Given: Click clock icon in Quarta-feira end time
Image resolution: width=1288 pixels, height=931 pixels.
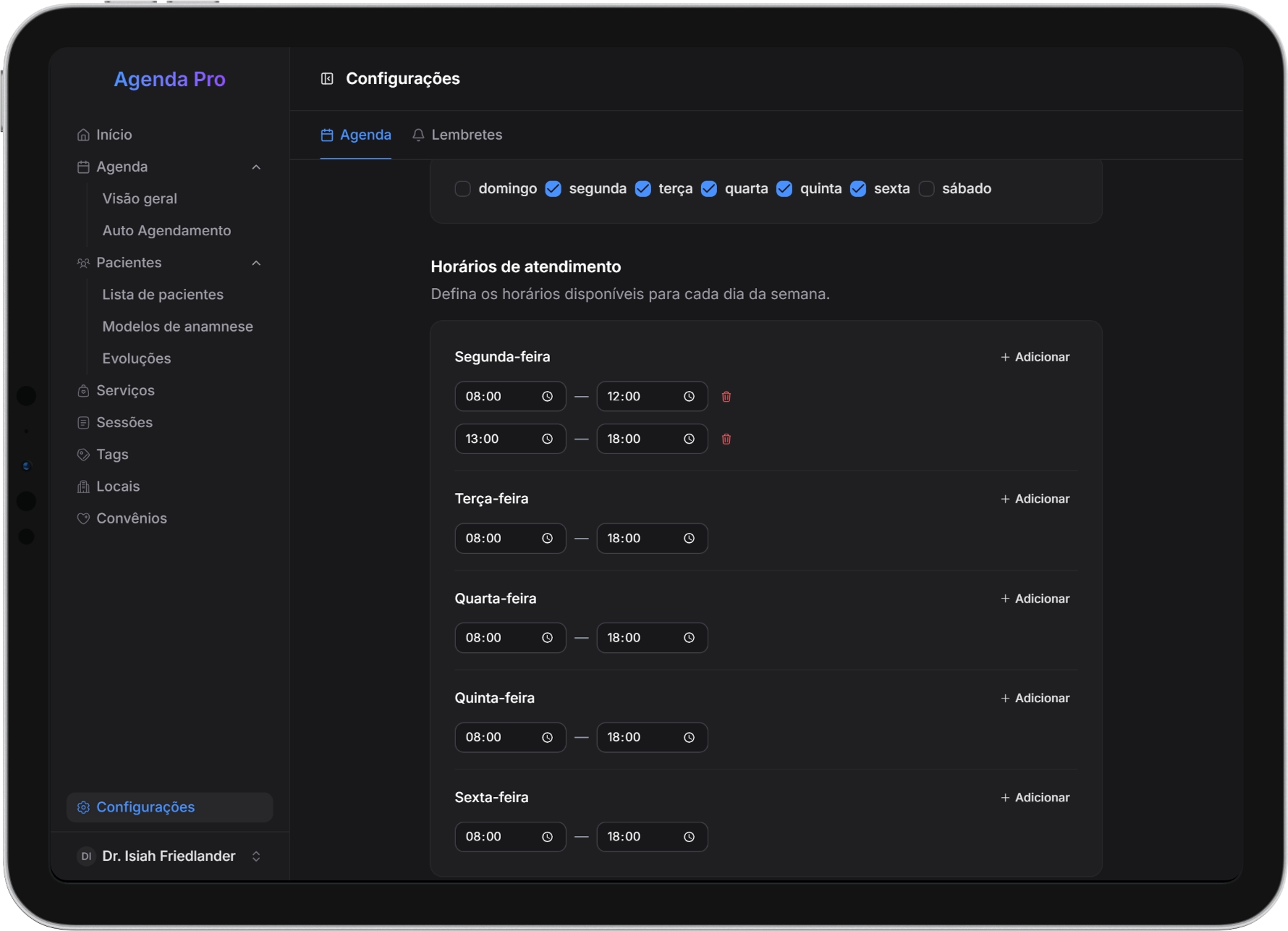Looking at the screenshot, I should coord(689,638).
